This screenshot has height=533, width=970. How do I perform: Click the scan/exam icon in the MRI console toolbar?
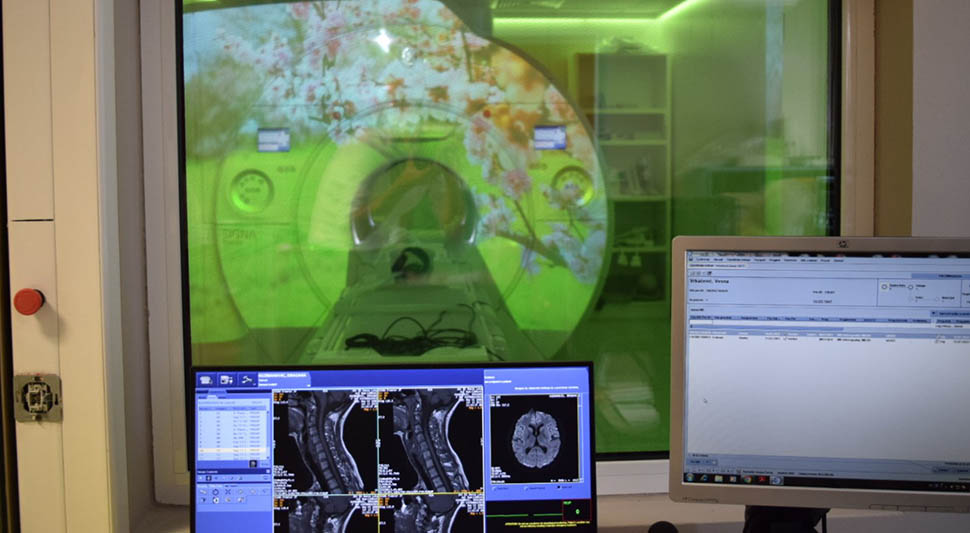pos(226,380)
